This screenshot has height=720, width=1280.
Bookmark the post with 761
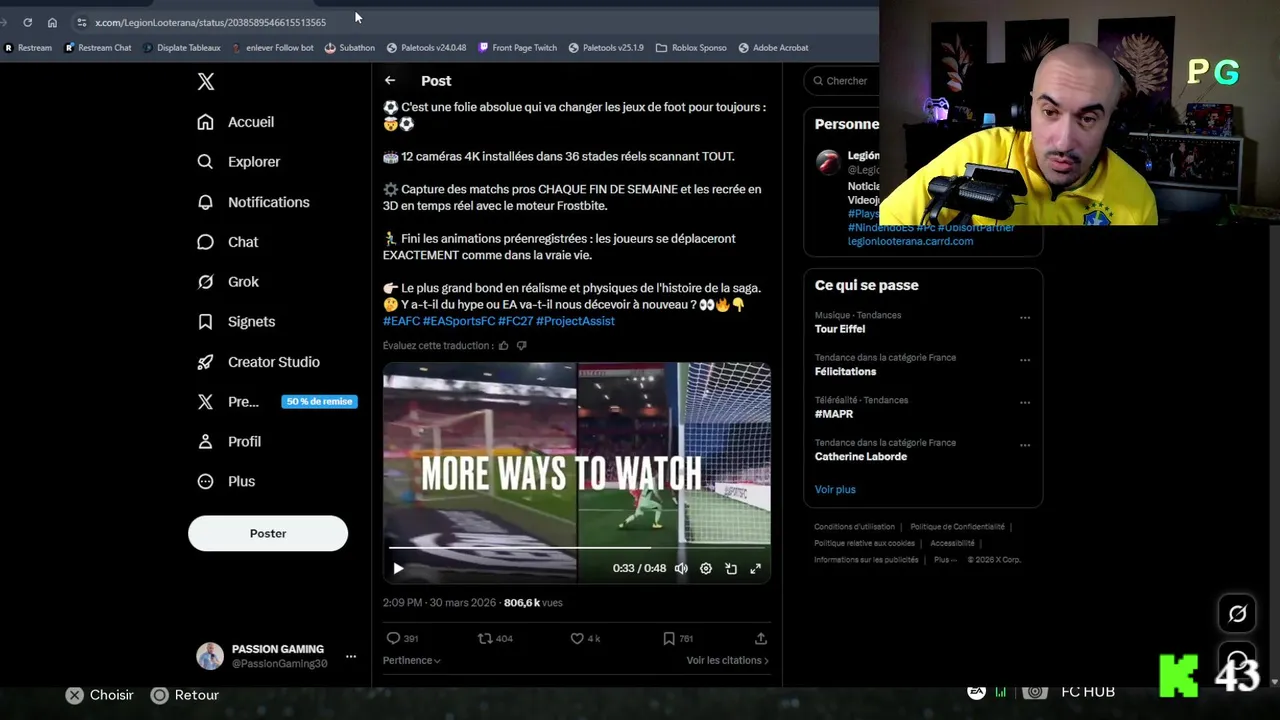click(x=678, y=638)
